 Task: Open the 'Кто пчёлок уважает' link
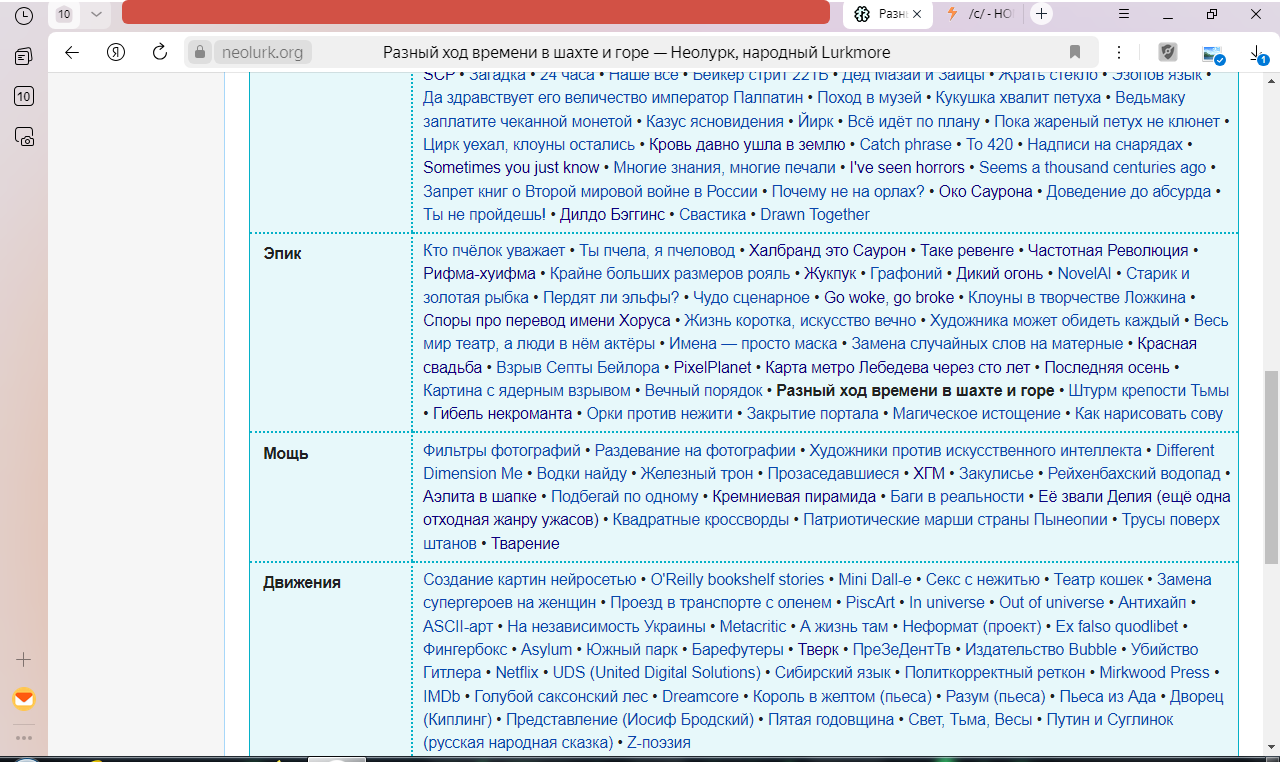[x=494, y=250]
